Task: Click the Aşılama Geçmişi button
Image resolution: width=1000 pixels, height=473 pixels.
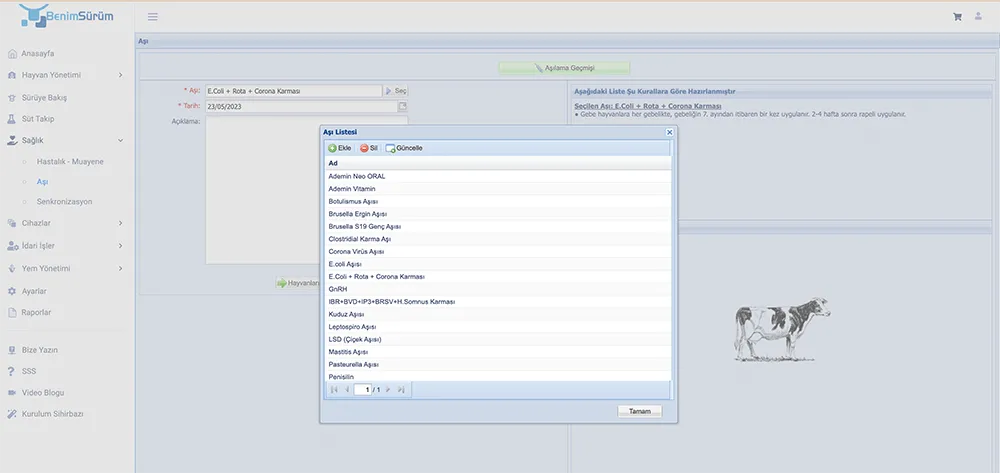Action: pos(565,68)
